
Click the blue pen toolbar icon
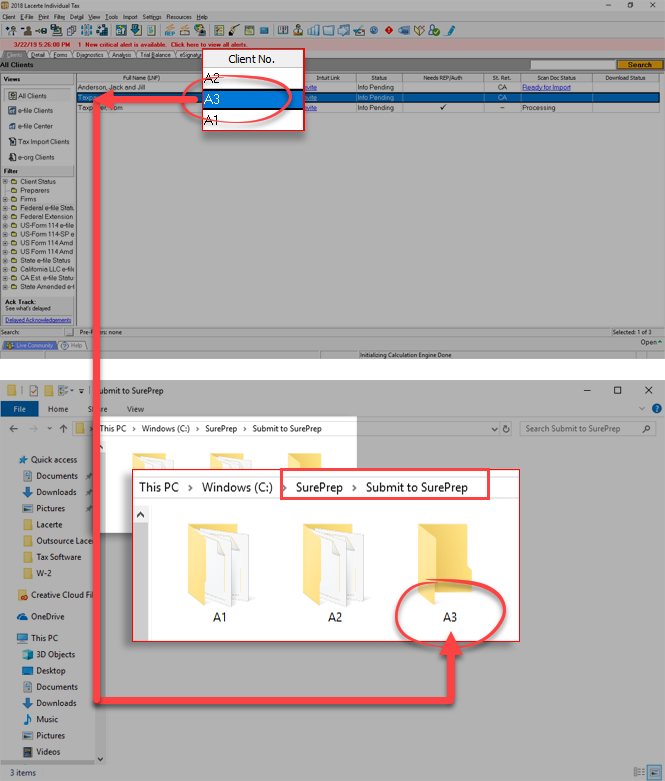(x=450, y=30)
